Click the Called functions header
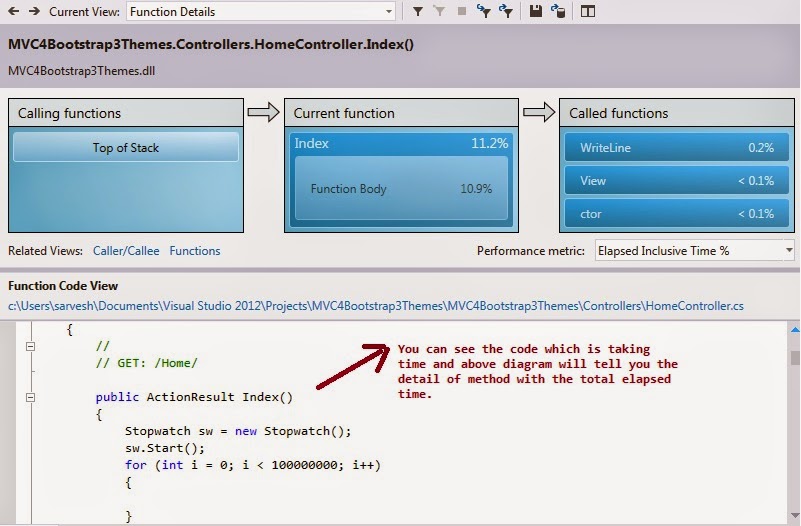 [677, 113]
